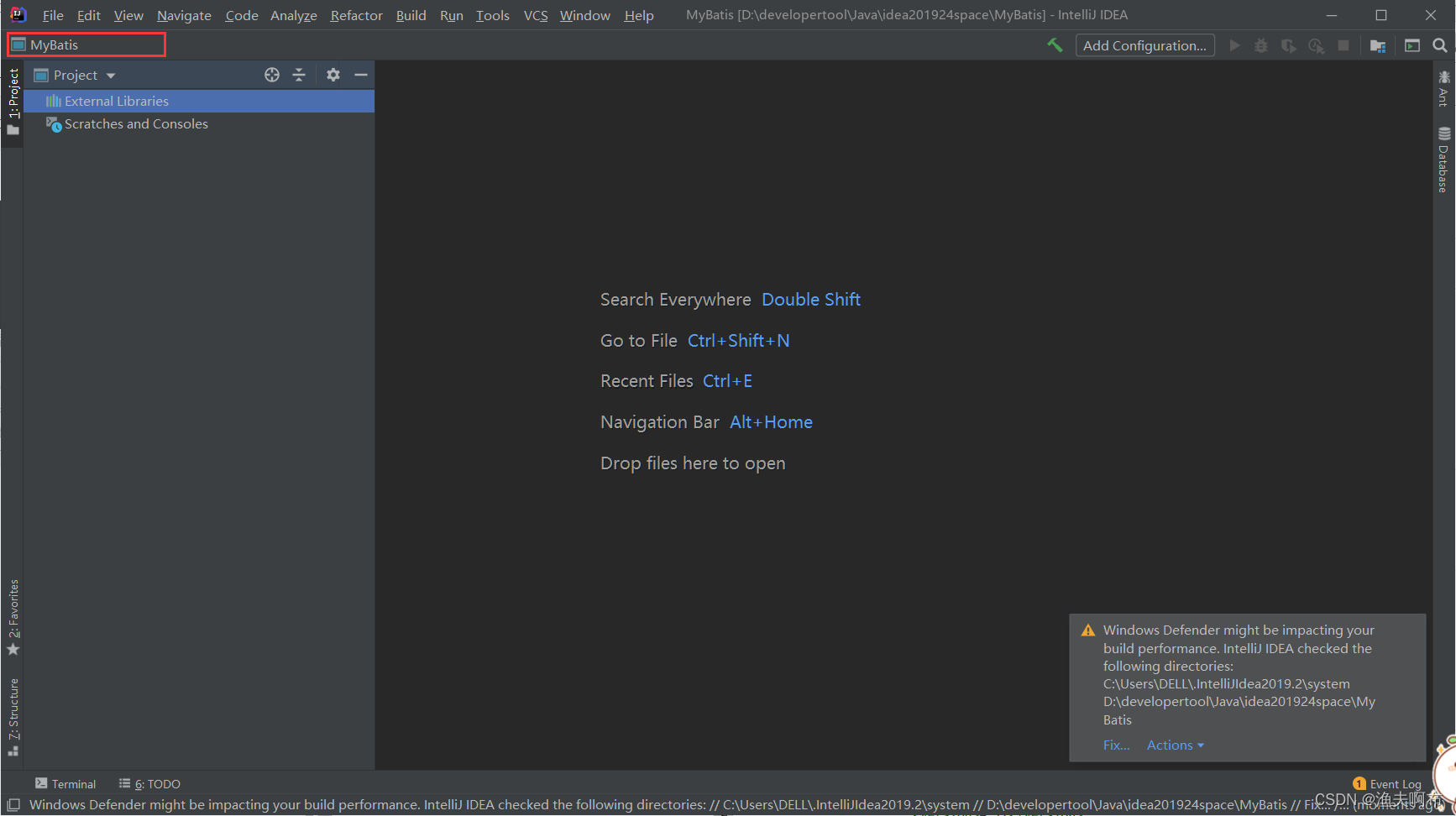
Task: Open the Terminal tool window
Action: [x=65, y=783]
